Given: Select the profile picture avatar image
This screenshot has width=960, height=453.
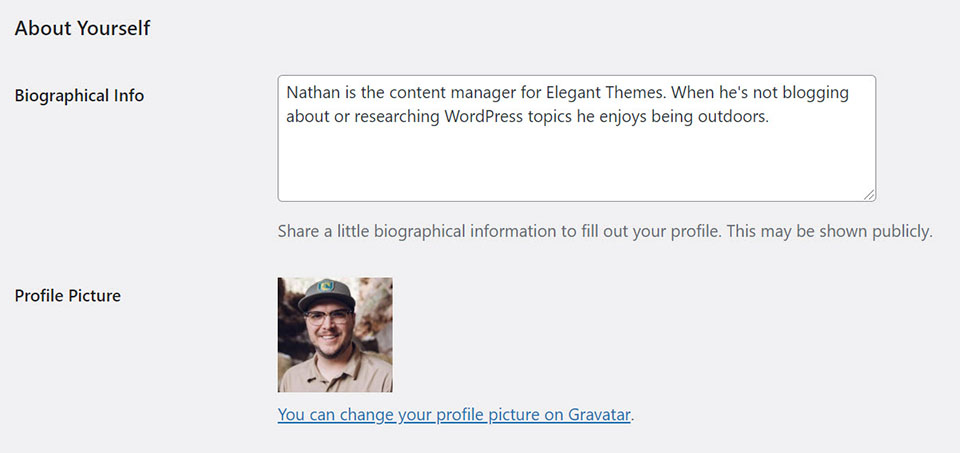Looking at the screenshot, I should coord(335,335).
